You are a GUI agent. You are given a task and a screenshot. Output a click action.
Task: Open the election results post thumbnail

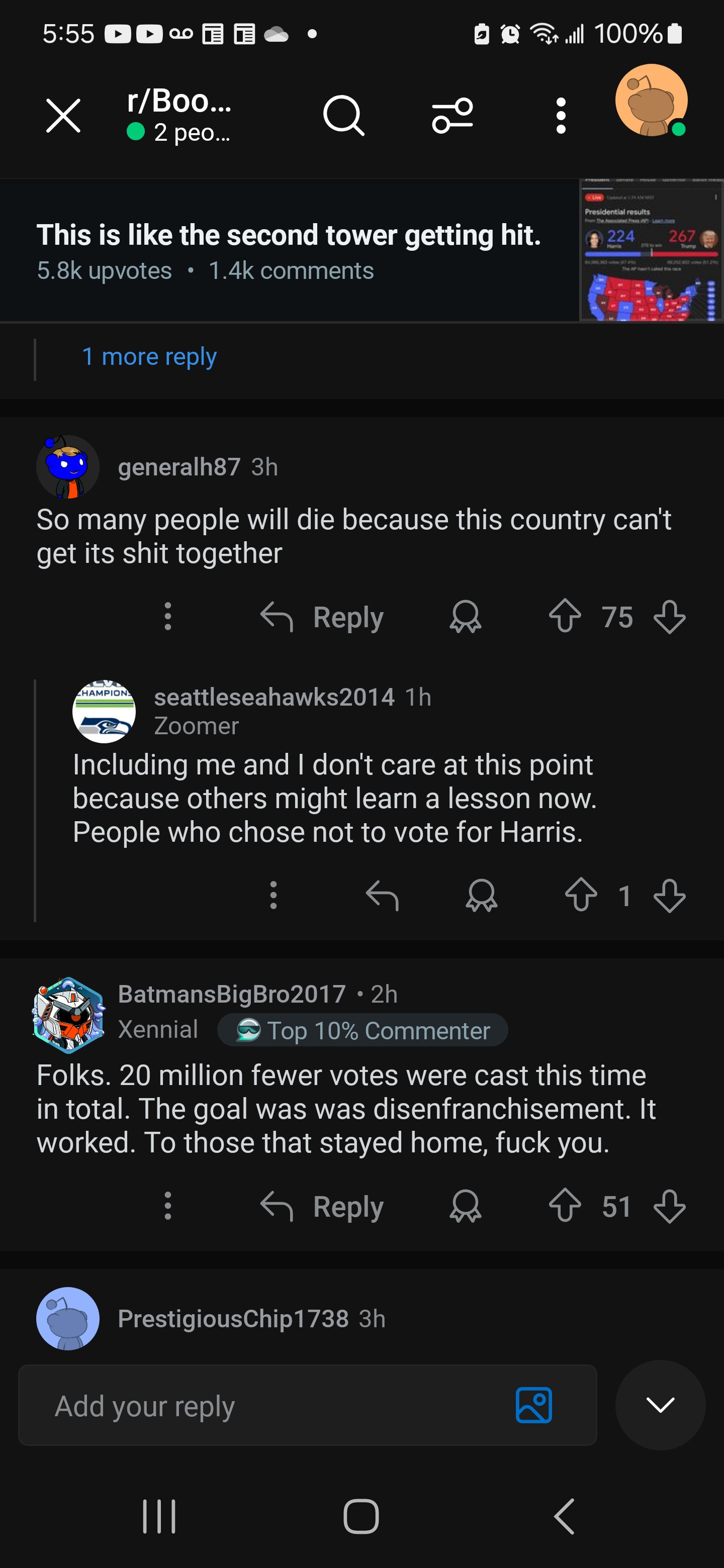click(650, 248)
